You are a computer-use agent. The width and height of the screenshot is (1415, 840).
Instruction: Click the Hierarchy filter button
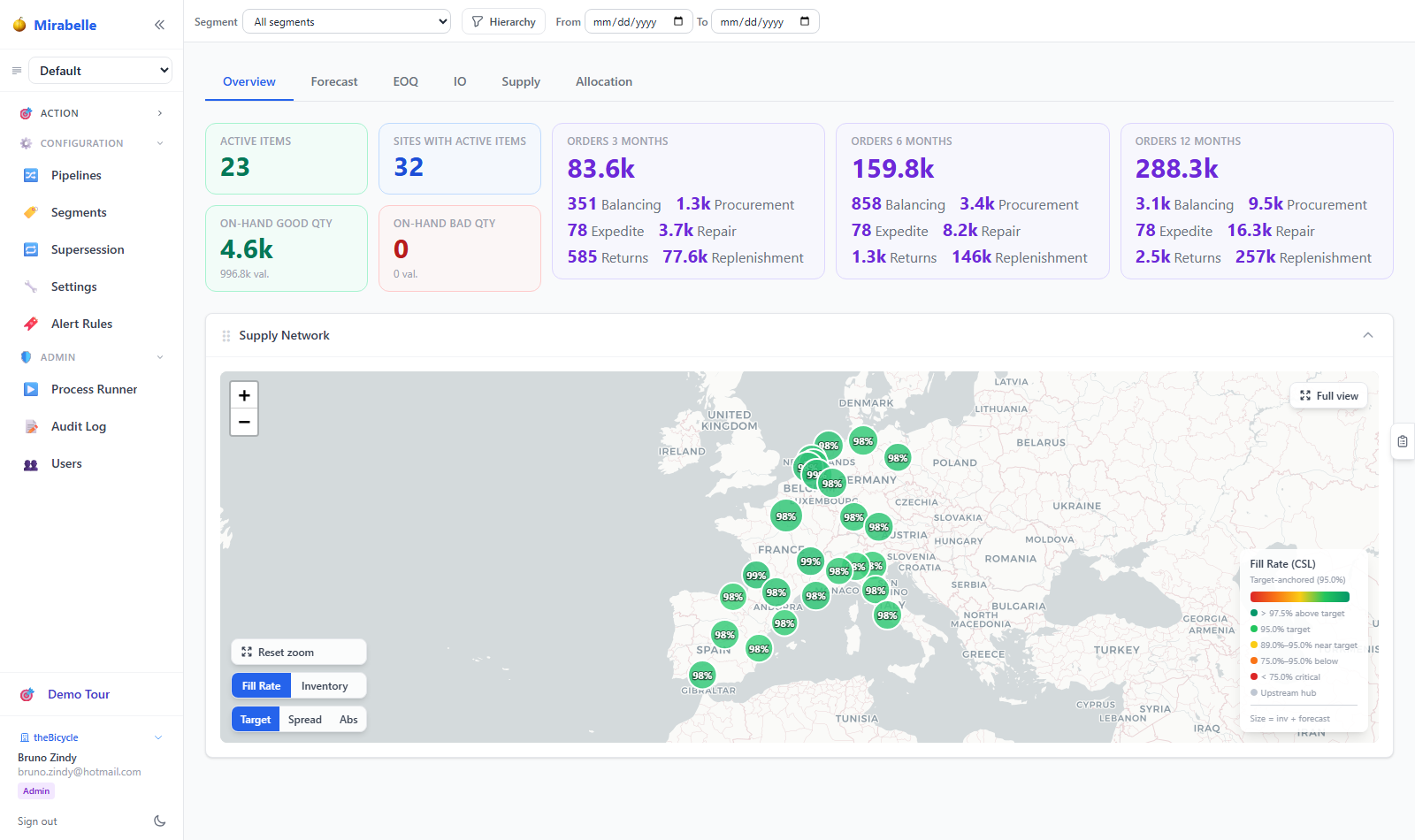click(503, 21)
